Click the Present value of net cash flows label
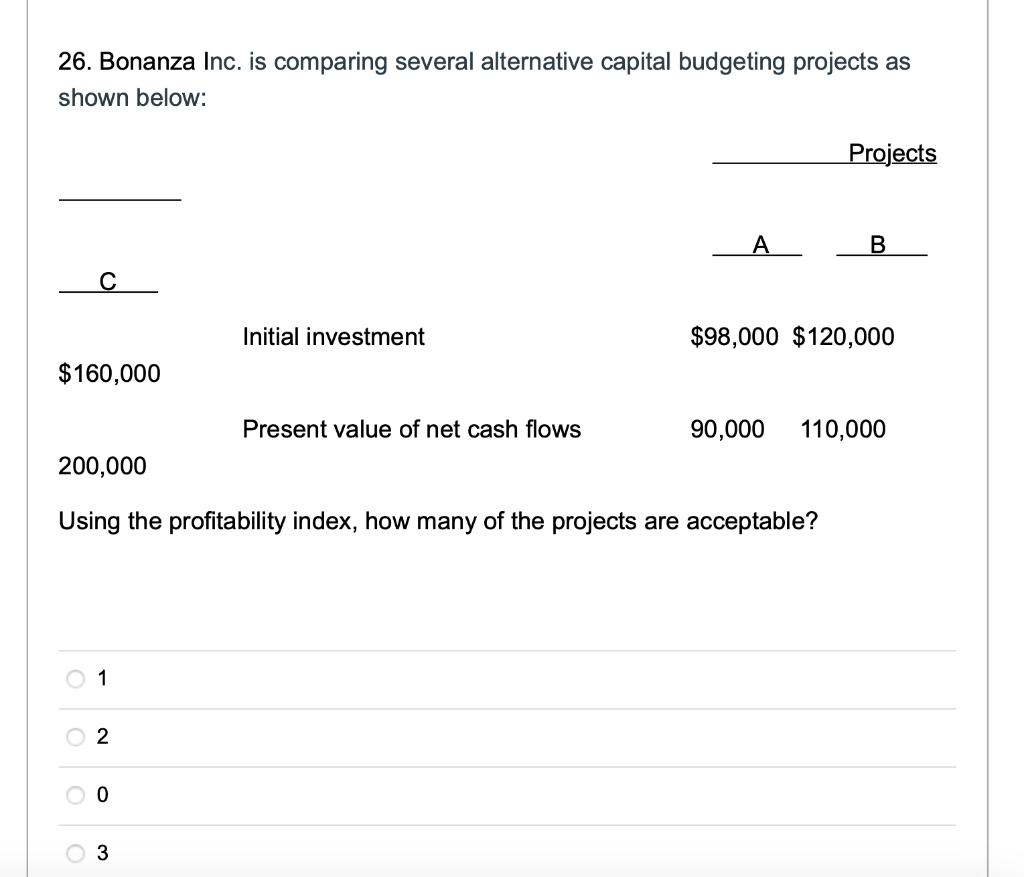Viewport: 1024px width, 877px height. [412, 429]
